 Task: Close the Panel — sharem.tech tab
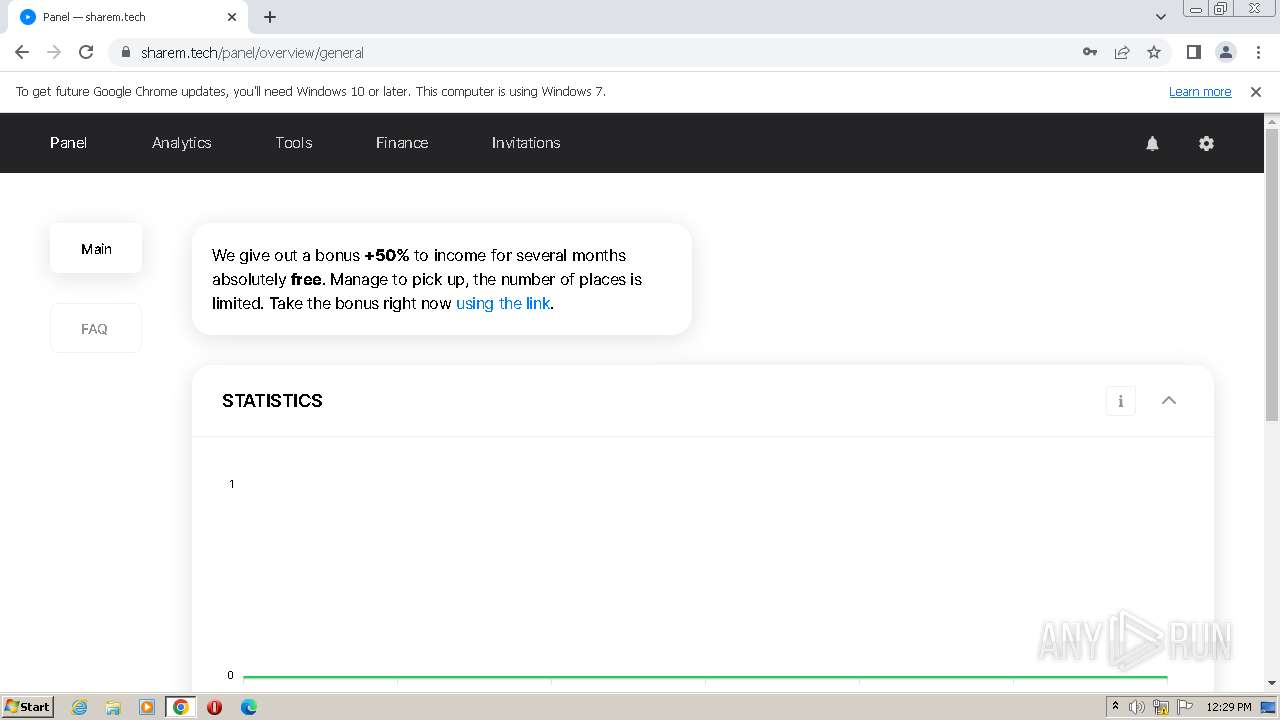coord(232,17)
